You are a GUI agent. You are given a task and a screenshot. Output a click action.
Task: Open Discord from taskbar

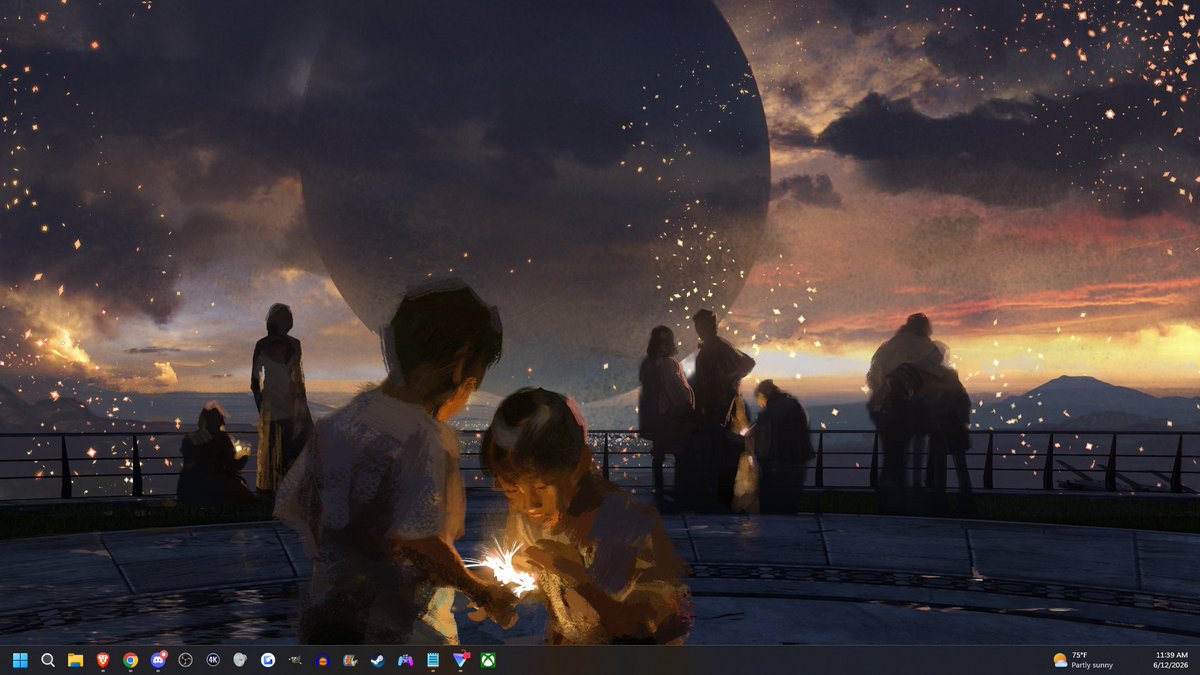(x=158, y=660)
